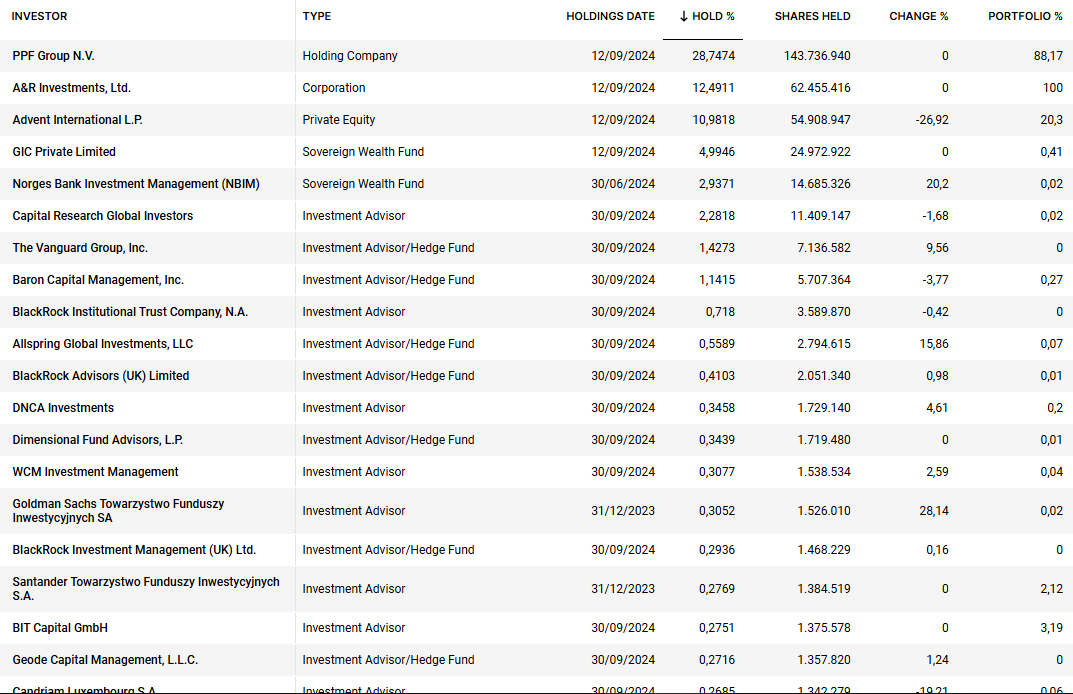Sort by Change % column header
Screen dimensions: 1073x694
pos(918,16)
